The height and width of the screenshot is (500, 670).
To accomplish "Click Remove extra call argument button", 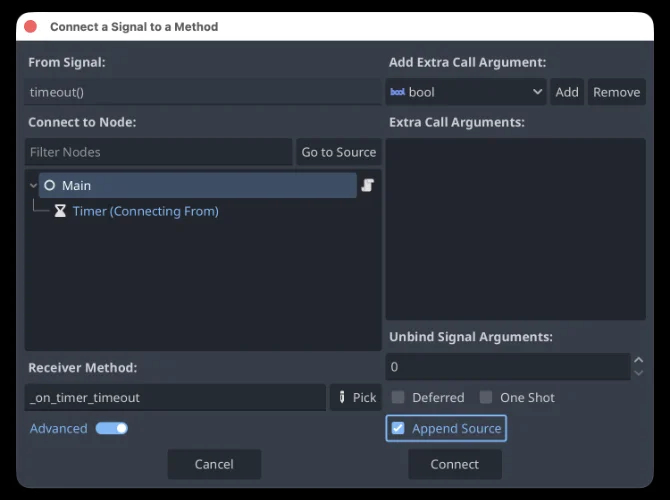I will coord(616,92).
